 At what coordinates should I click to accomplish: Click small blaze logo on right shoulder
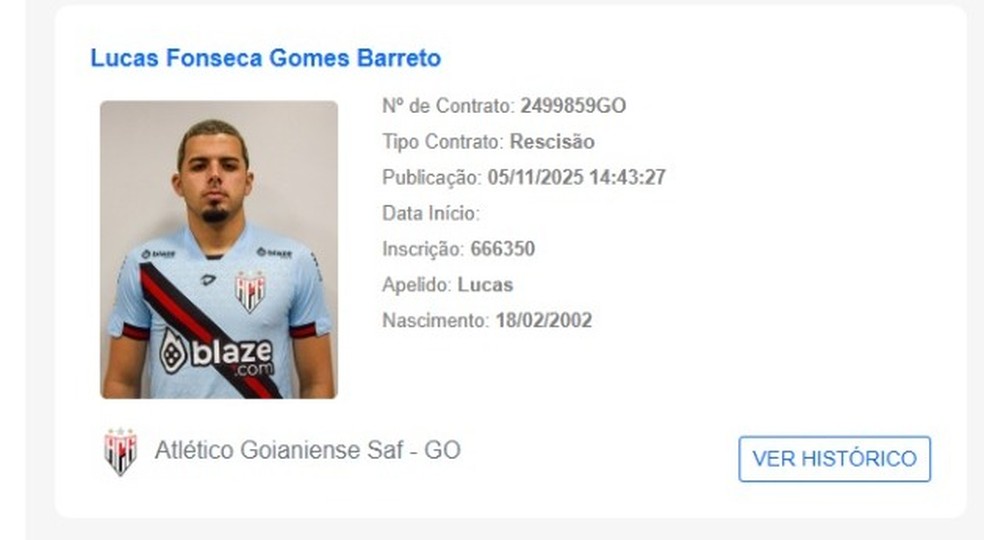274,252
